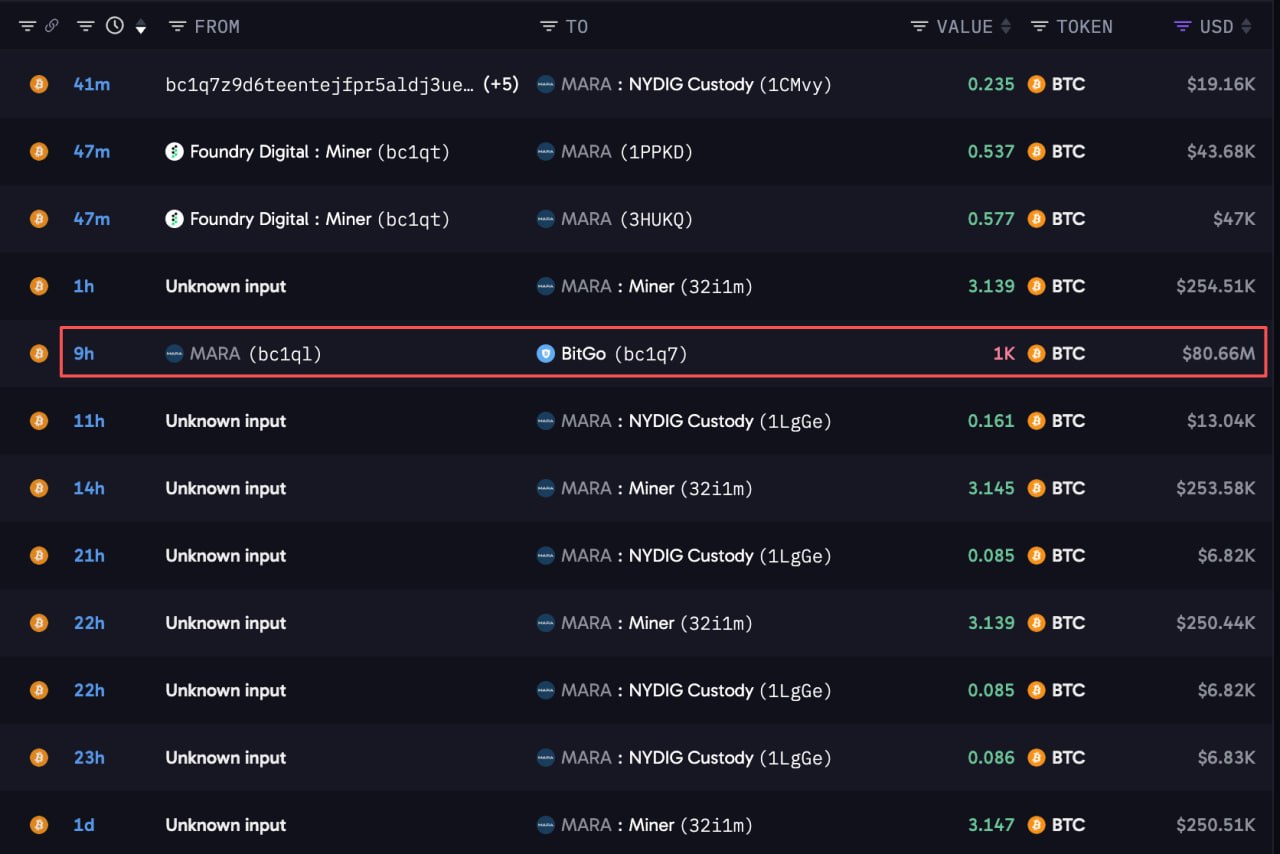Click the Bitcoin chain icon in the 9h row
The image size is (1280, 854).
pos(38,353)
